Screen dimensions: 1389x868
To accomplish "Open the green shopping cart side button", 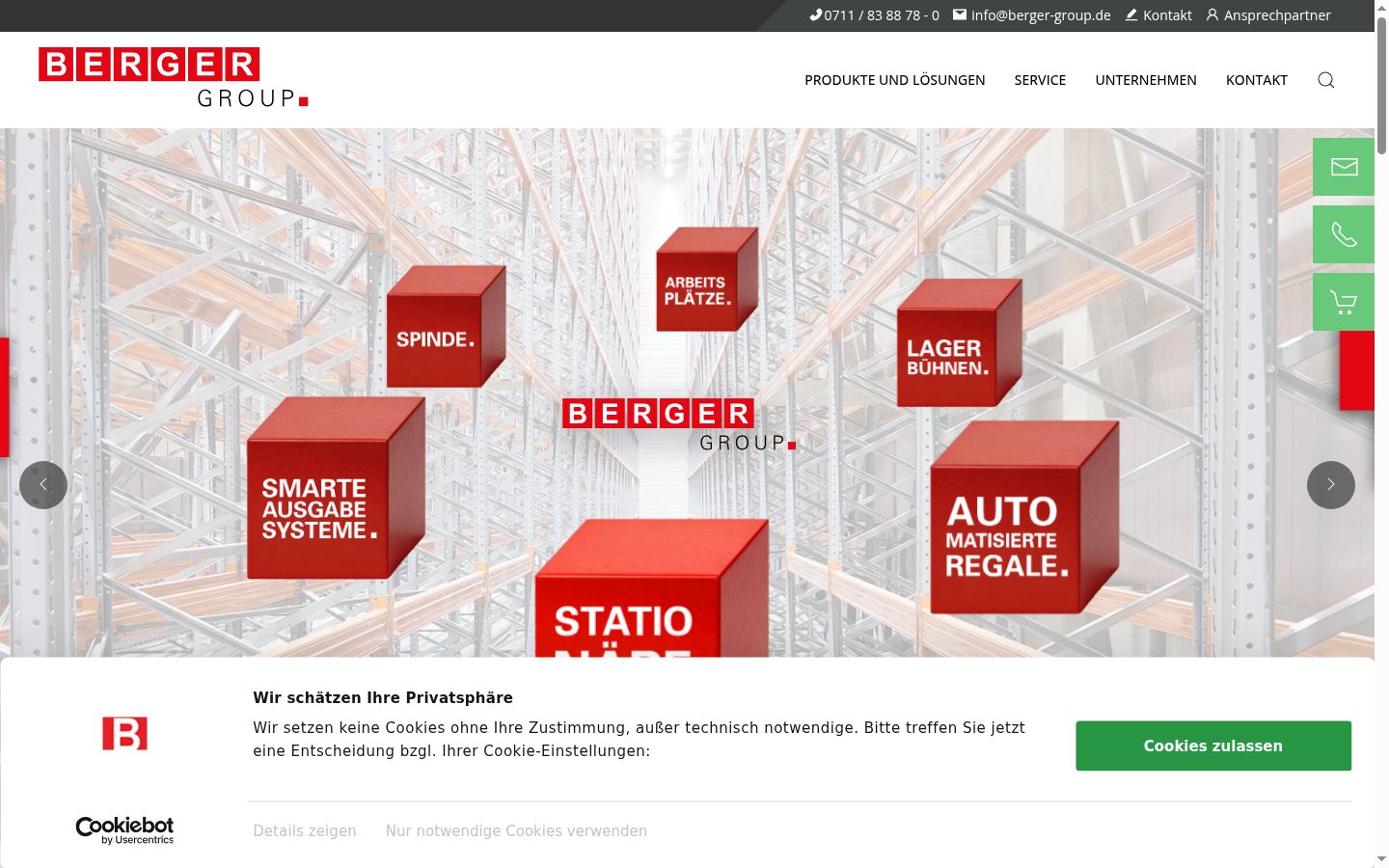I will [1344, 302].
